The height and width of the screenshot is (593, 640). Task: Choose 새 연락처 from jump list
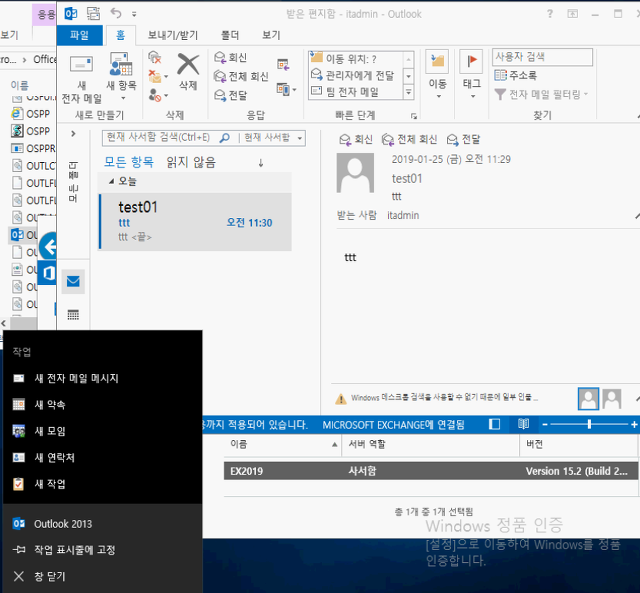pos(102,458)
